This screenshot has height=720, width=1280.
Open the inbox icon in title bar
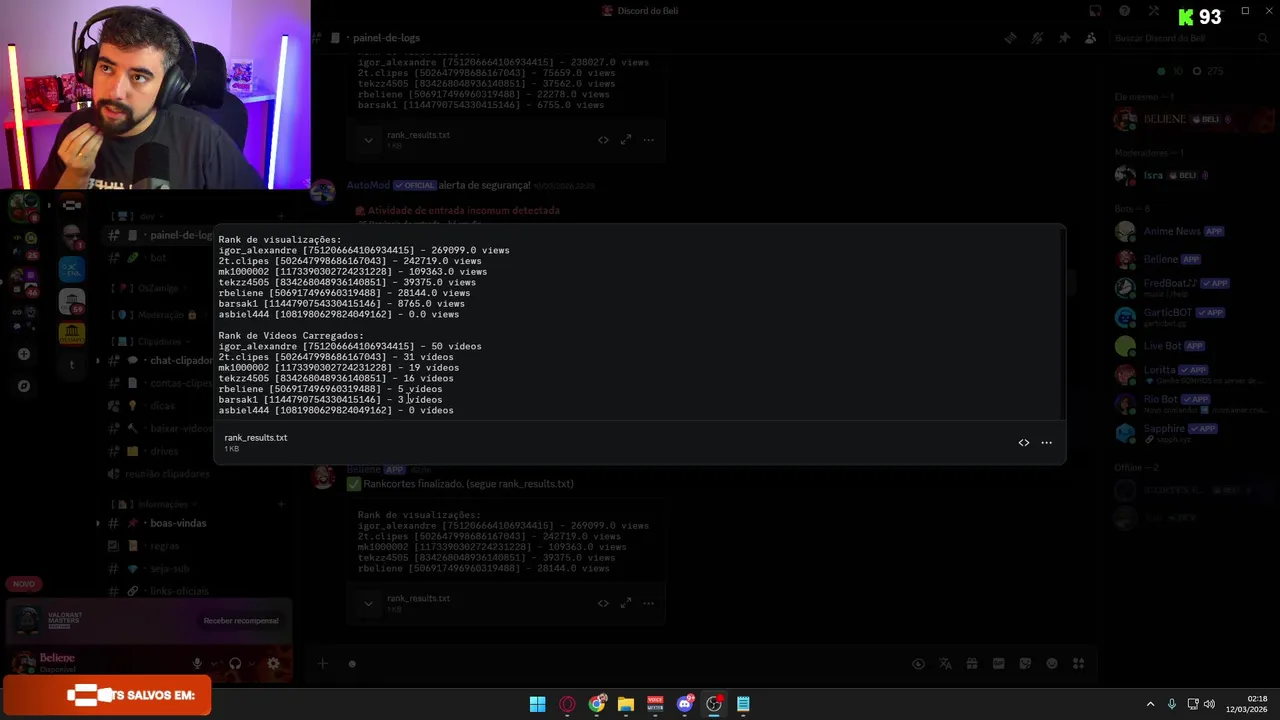coord(1096,11)
